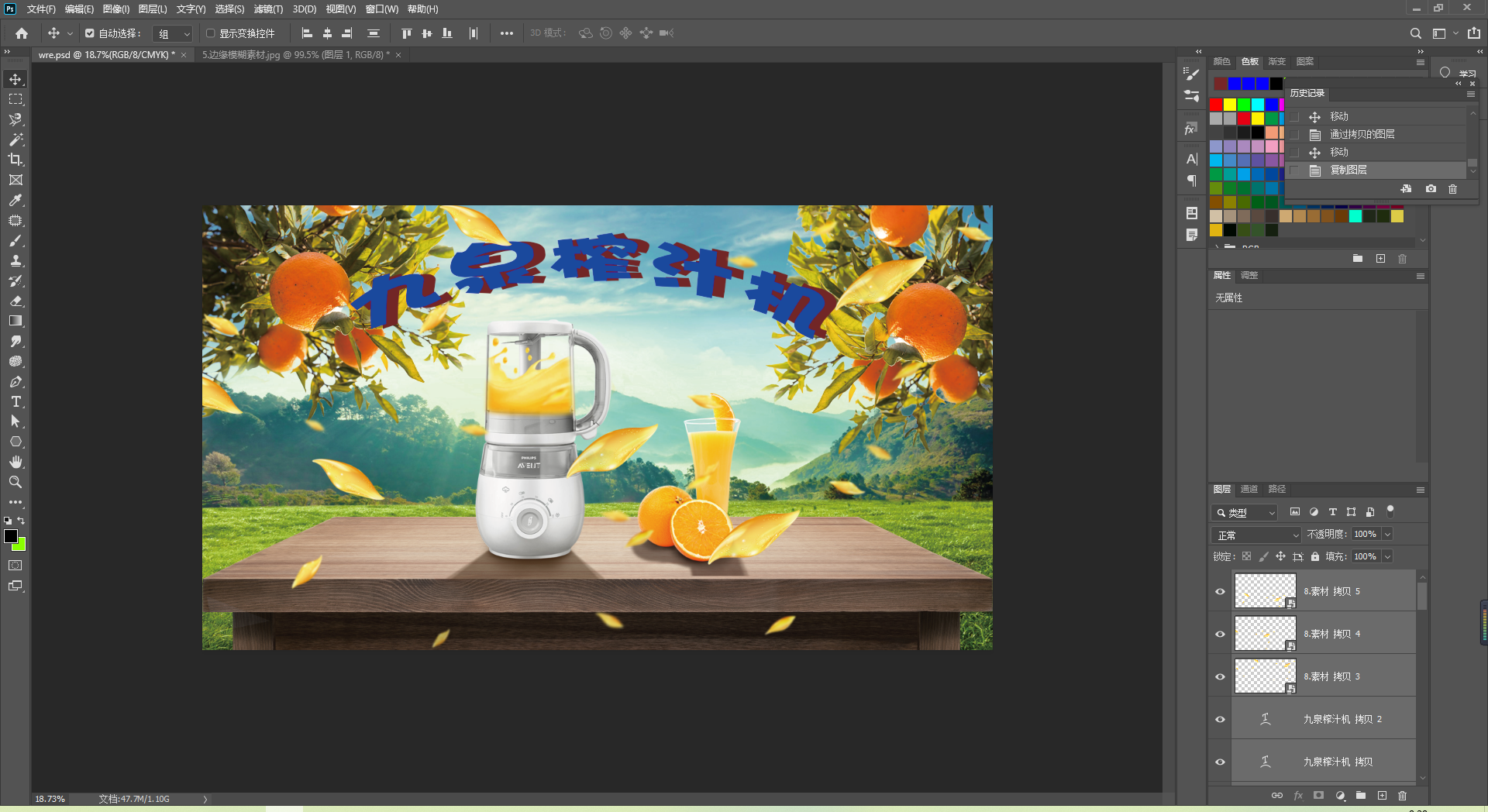Viewport: 1488px width, 812px height.
Task: Toggle the 自动选择 checkbox
Action: tap(90, 33)
